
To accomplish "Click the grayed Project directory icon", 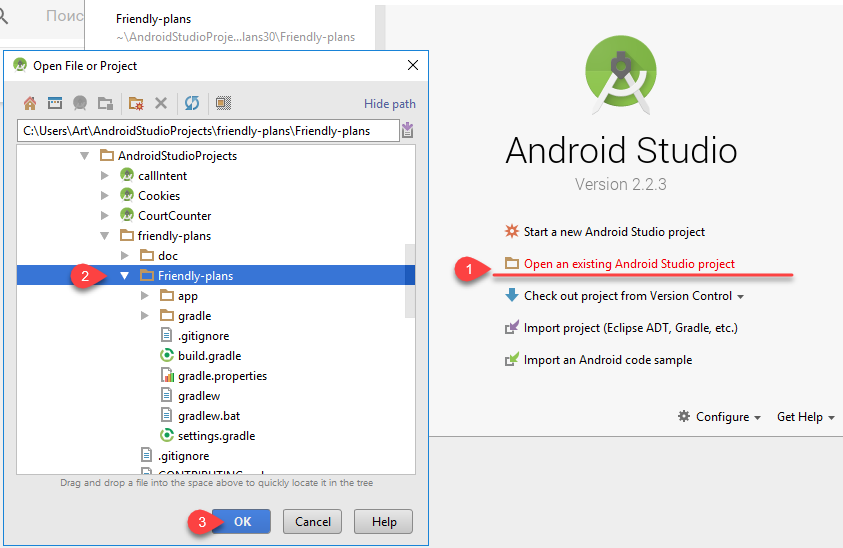I will [x=80, y=103].
